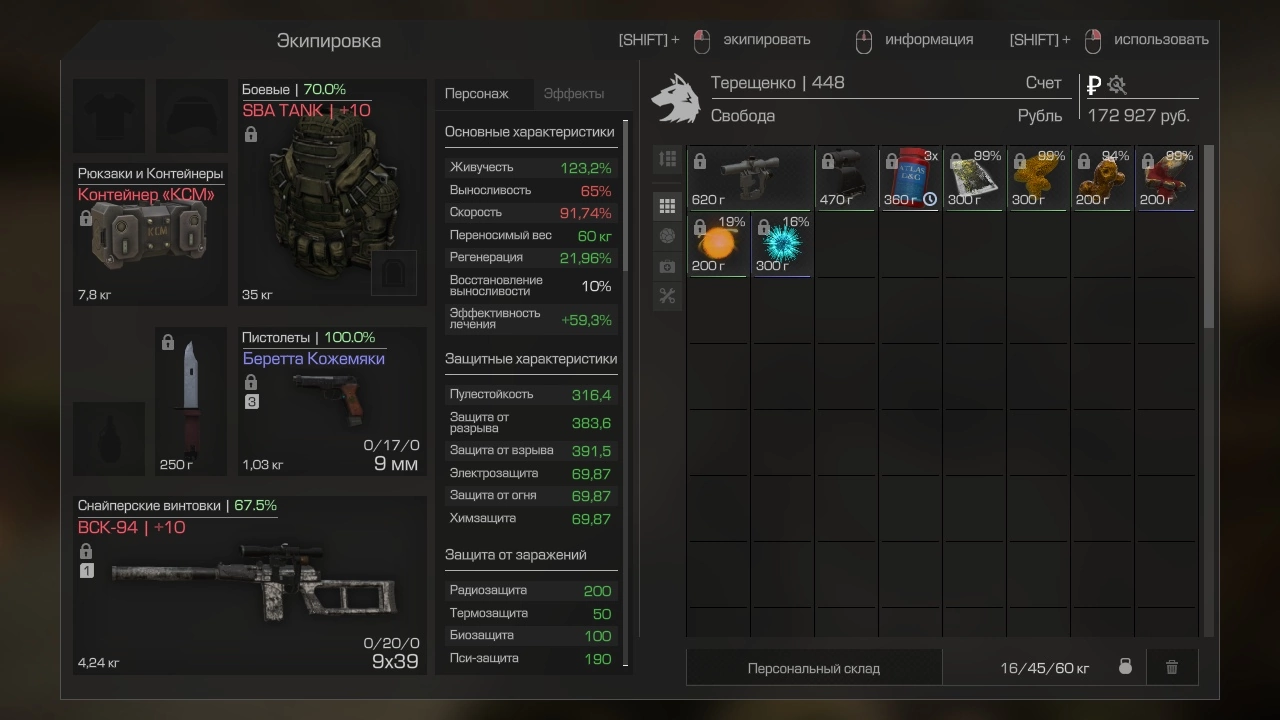
Task: Click the trash bin delete icon
Action: pyautogui.click(x=1172, y=667)
